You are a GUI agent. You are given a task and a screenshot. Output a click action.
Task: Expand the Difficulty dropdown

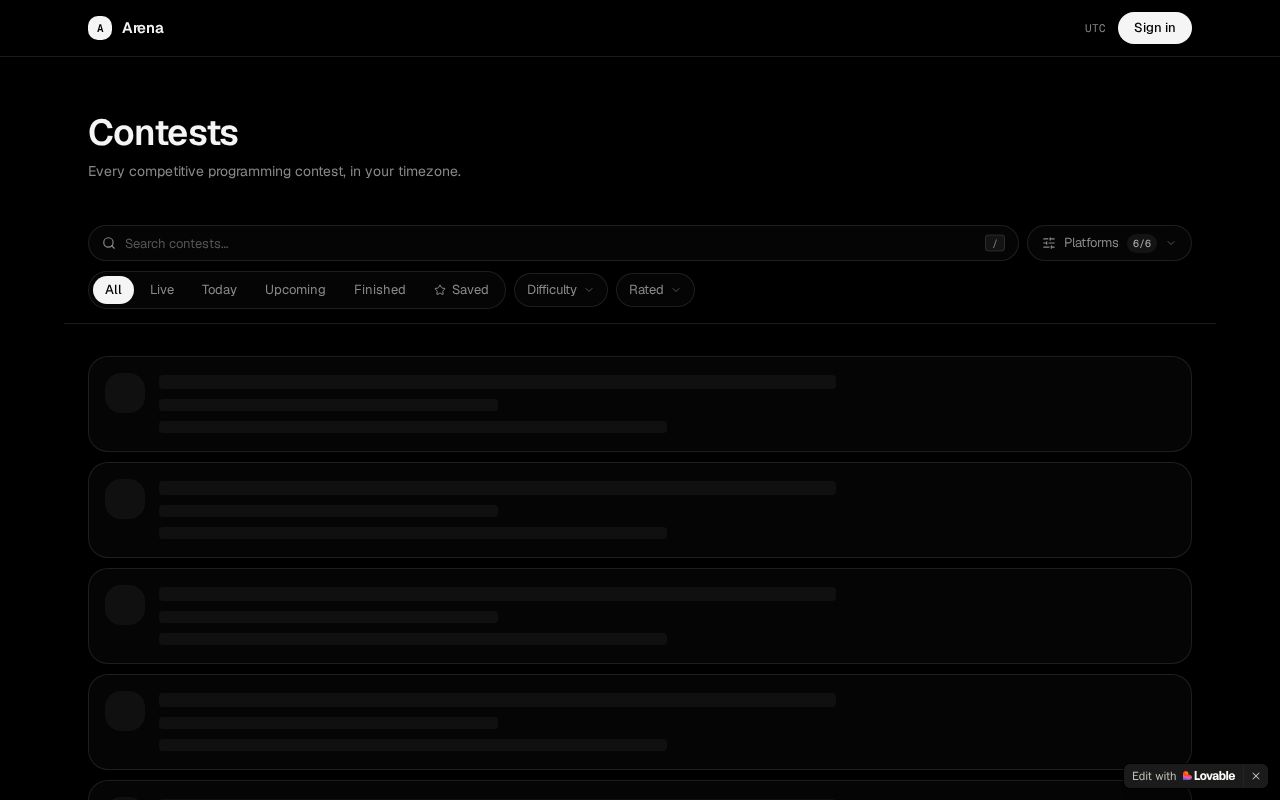click(561, 290)
